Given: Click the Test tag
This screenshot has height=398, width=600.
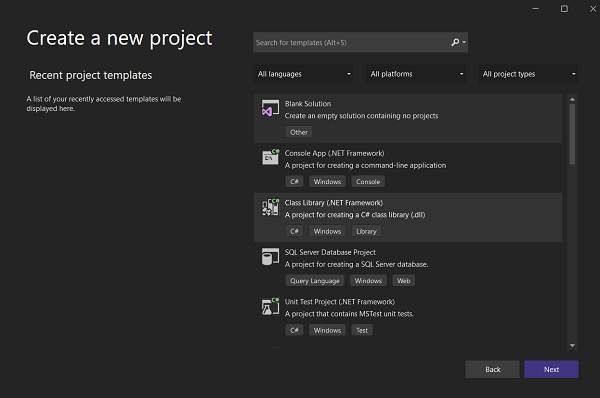Looking at the screenshot, I should point(362,330).
